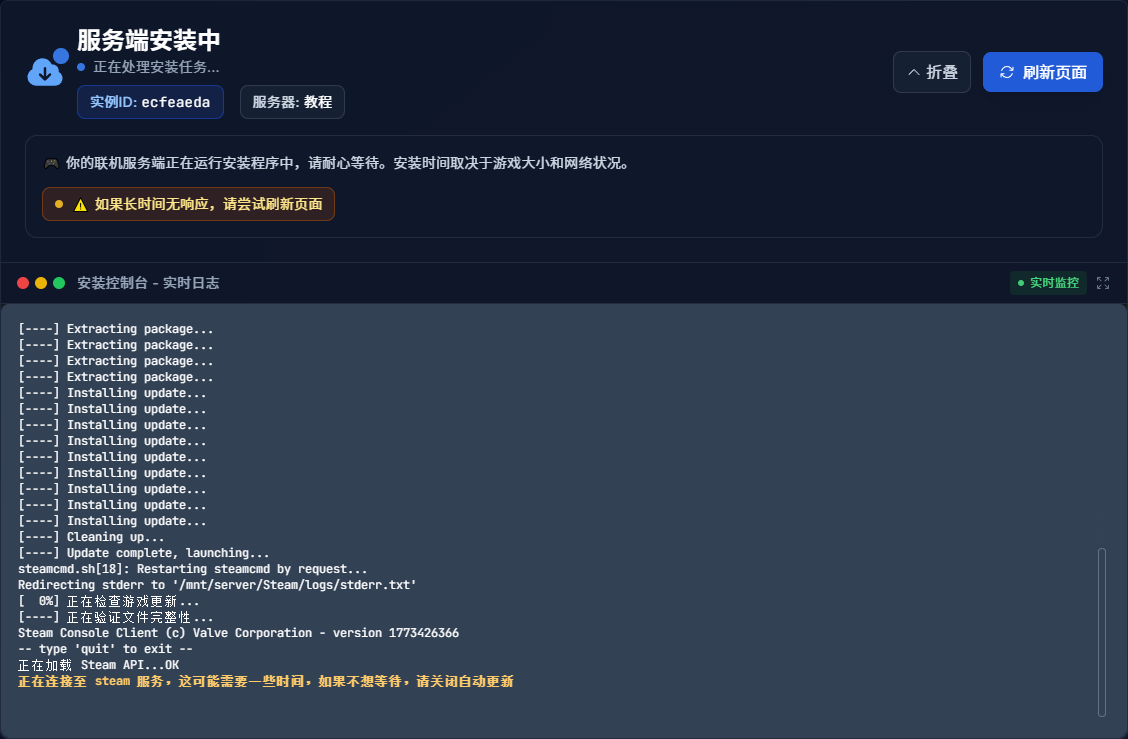Click the 安装控制台 - 实时日志 title
1128x739 pixels.
coord(148,283)
